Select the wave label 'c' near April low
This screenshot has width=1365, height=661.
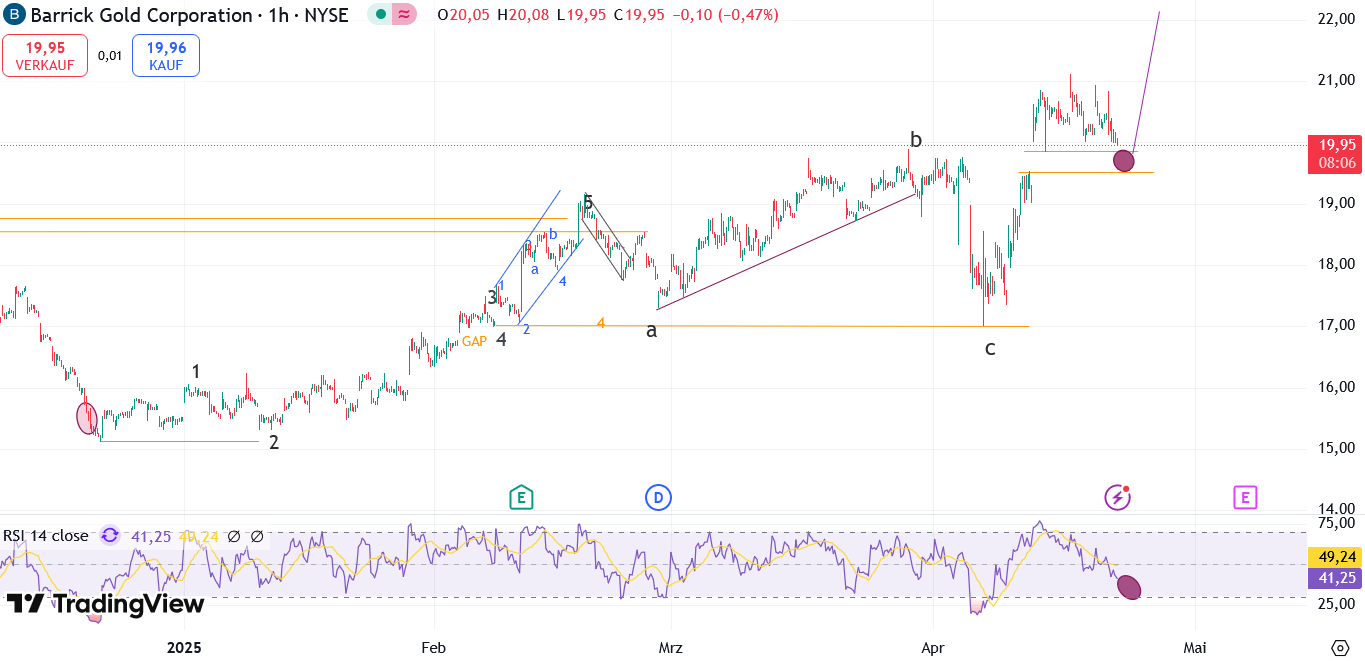[x=990, y=348]
